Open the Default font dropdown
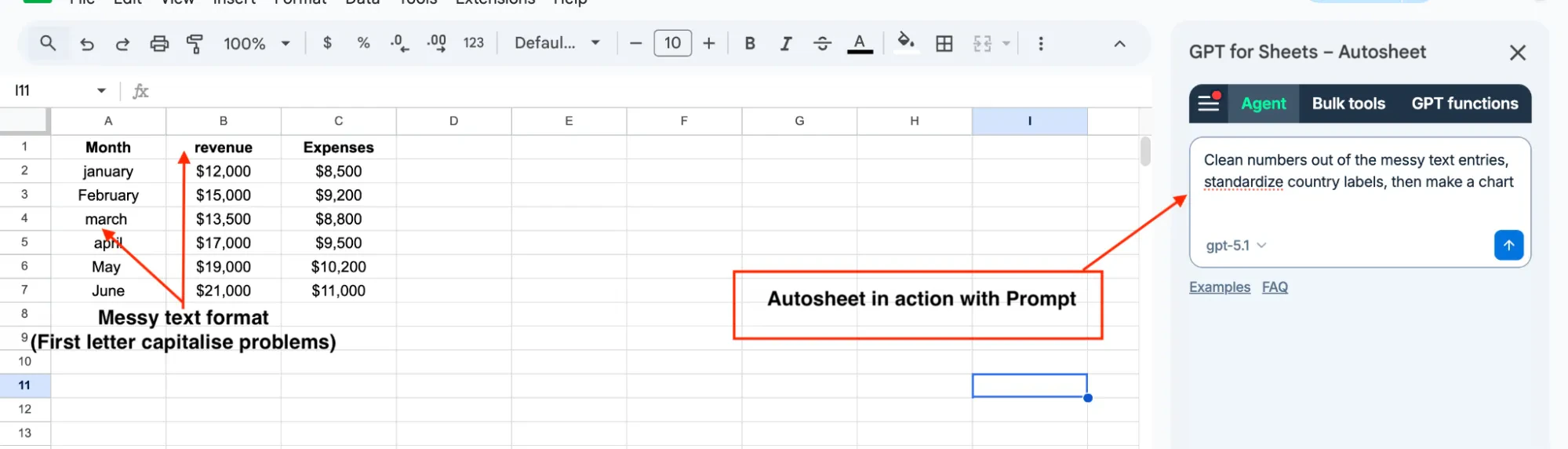1568x449 pixels. pos(557,43)
